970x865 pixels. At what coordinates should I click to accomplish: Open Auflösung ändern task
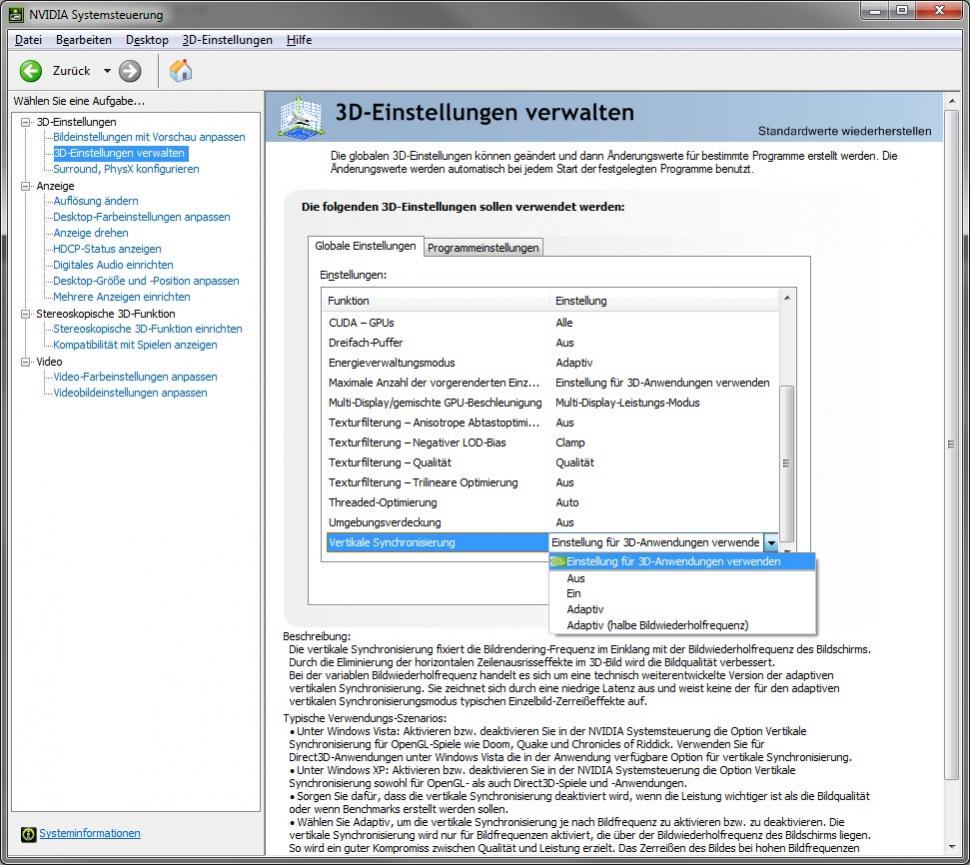click(x=96, y=200)
